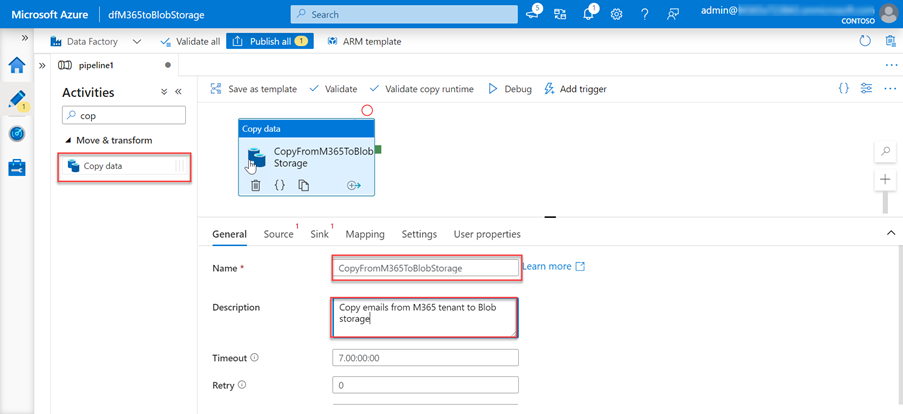Collapse the Activities pane
The width and height of the screenshot is (903, 414).
[x=178, y=92]
